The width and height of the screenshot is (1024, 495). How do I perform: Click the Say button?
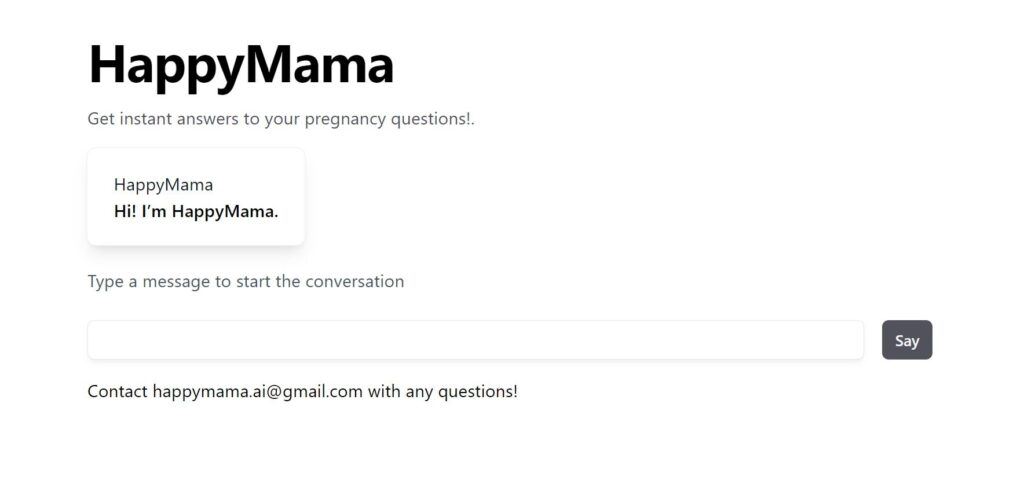[906, 340]
